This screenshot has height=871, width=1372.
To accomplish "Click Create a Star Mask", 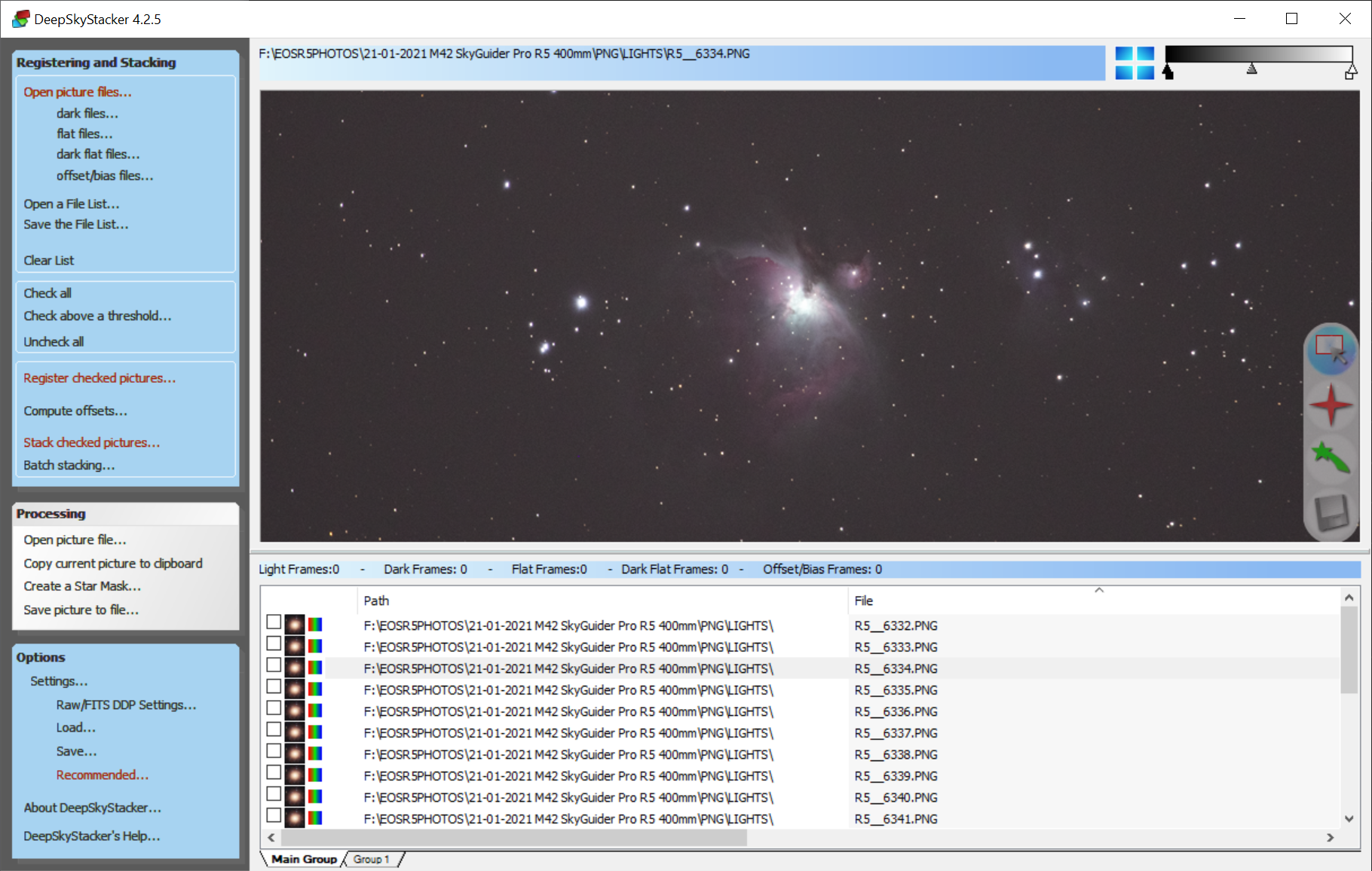I will pyautogui.click(x=82, y=586).
